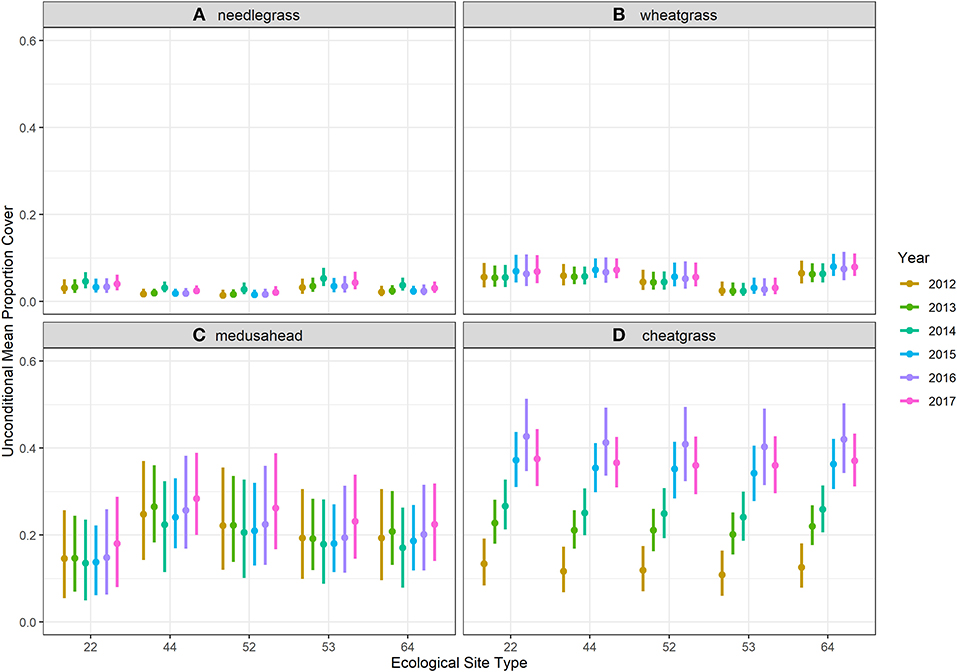Screen dimensions: 957x672
Task: Select the "0.6" y-axis tick beside medusahead panel
Action: [29, 361]
